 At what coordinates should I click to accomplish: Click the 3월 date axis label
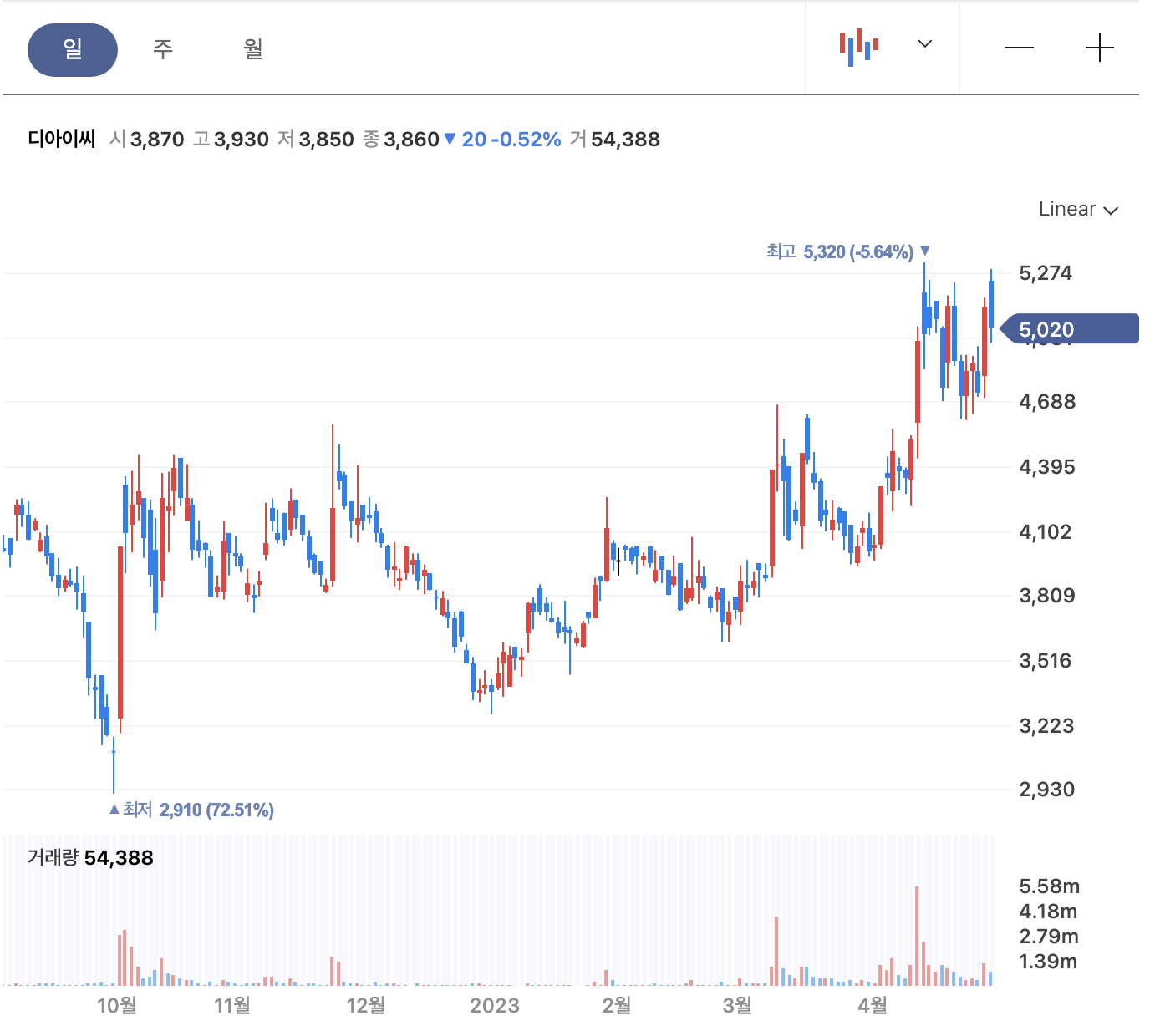click(737, 1005)
